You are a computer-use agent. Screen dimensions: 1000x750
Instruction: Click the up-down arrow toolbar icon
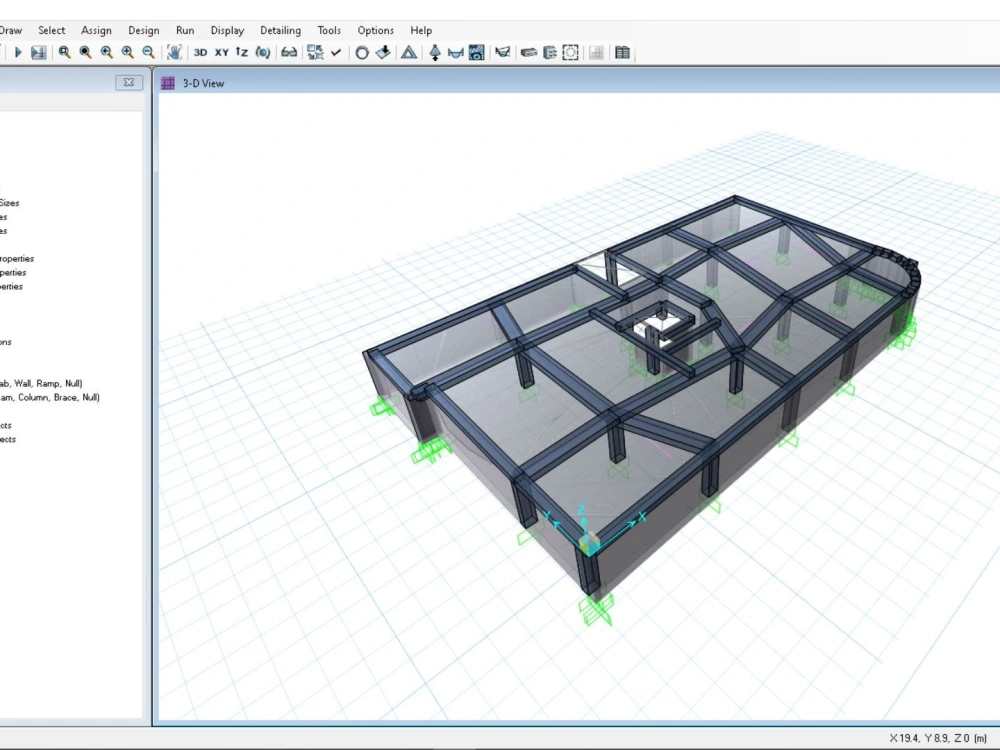click(435, 52)
